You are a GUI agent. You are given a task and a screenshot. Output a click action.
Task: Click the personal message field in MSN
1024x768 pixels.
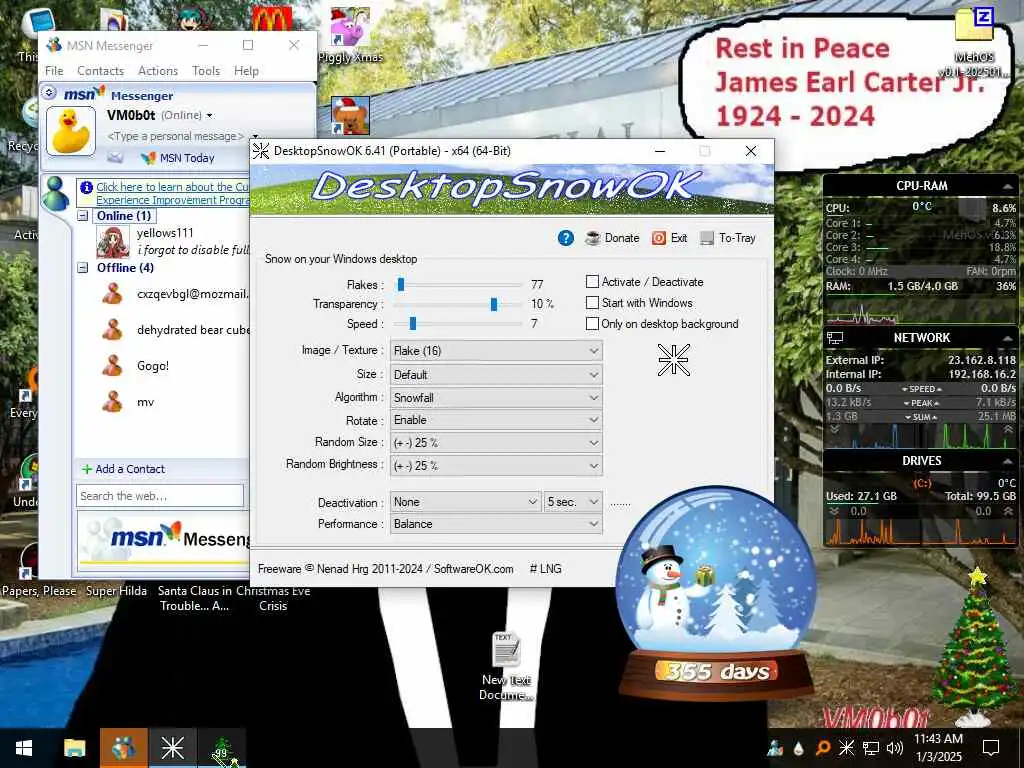tap(175, 136)
